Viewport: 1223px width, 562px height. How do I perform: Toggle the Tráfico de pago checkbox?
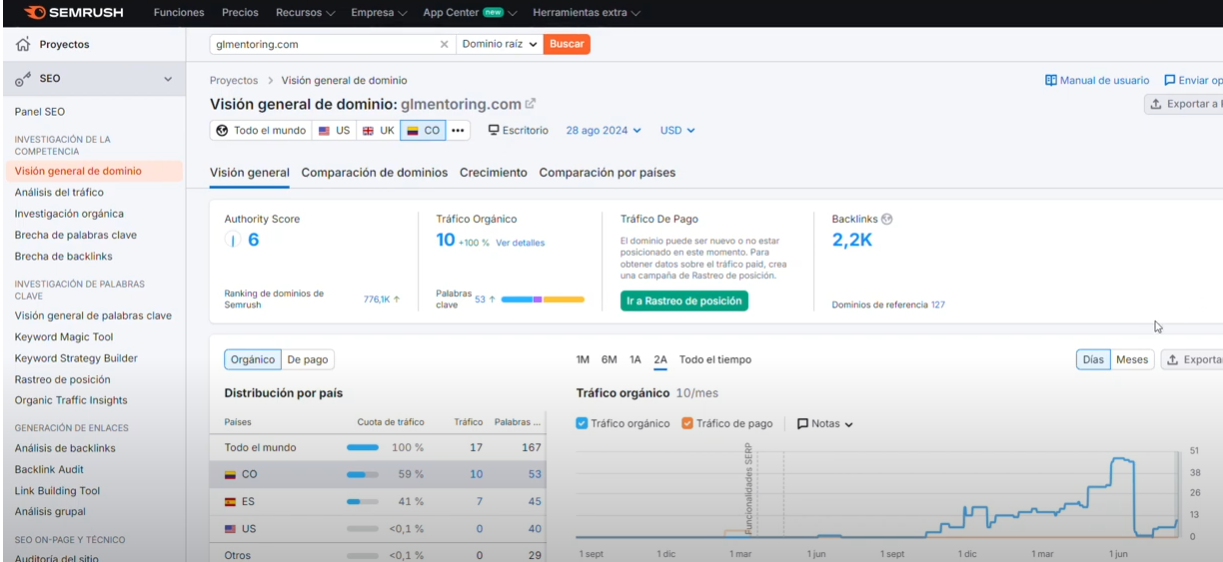(687, 423)
